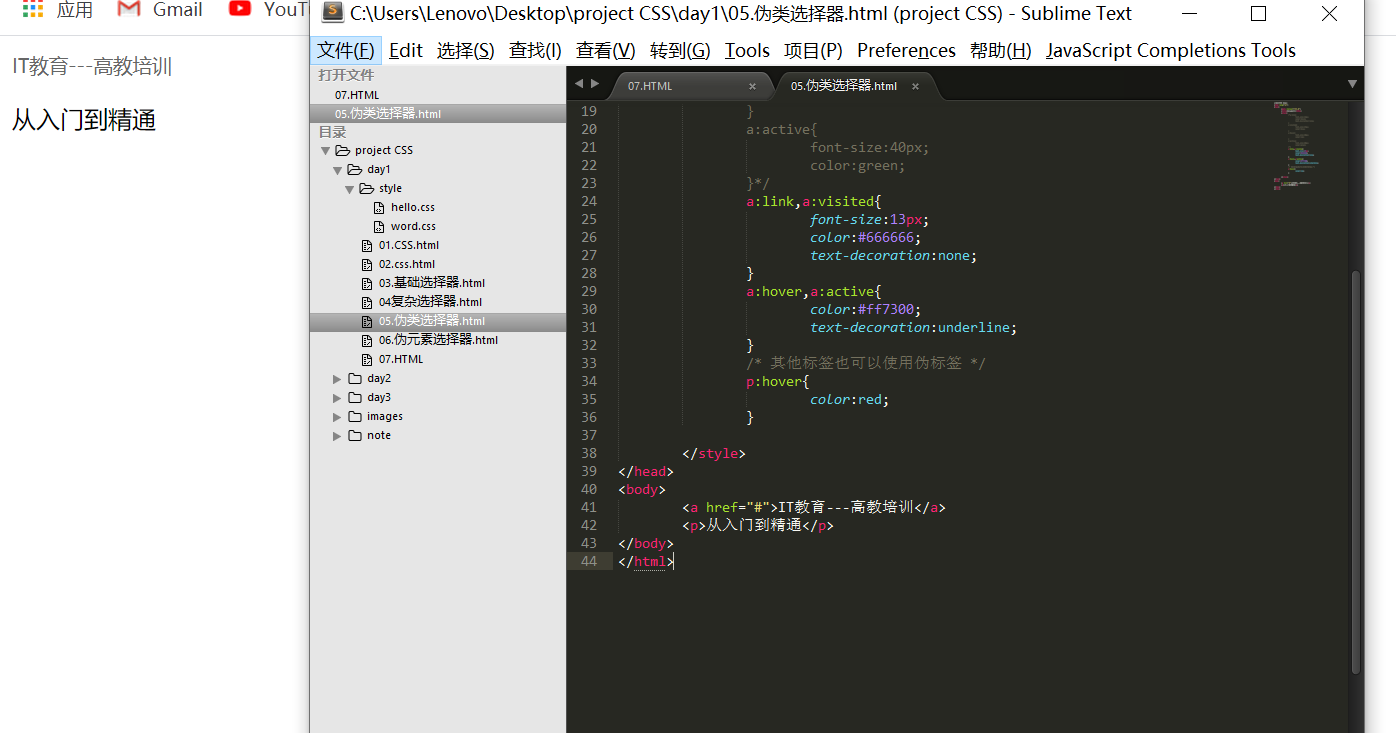Open 03.基础选择器.html in sidebar
This screenshot has height=733, width=1396.
[431, 284]
